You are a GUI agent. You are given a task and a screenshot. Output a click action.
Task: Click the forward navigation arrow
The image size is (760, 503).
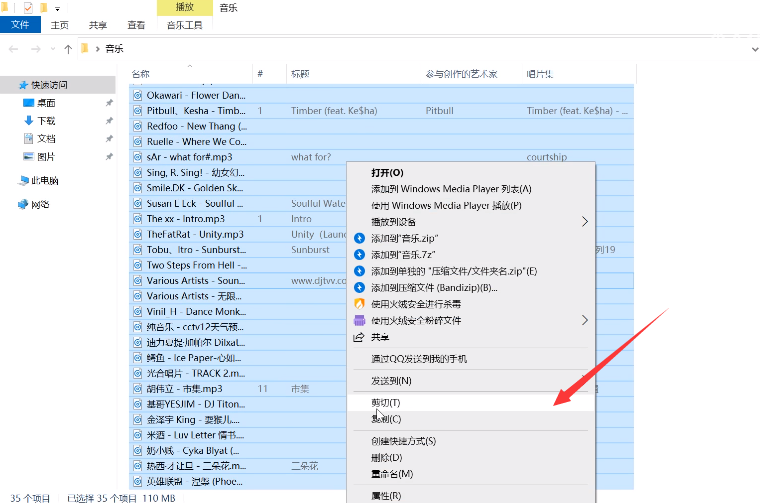[x=36, y=49]
